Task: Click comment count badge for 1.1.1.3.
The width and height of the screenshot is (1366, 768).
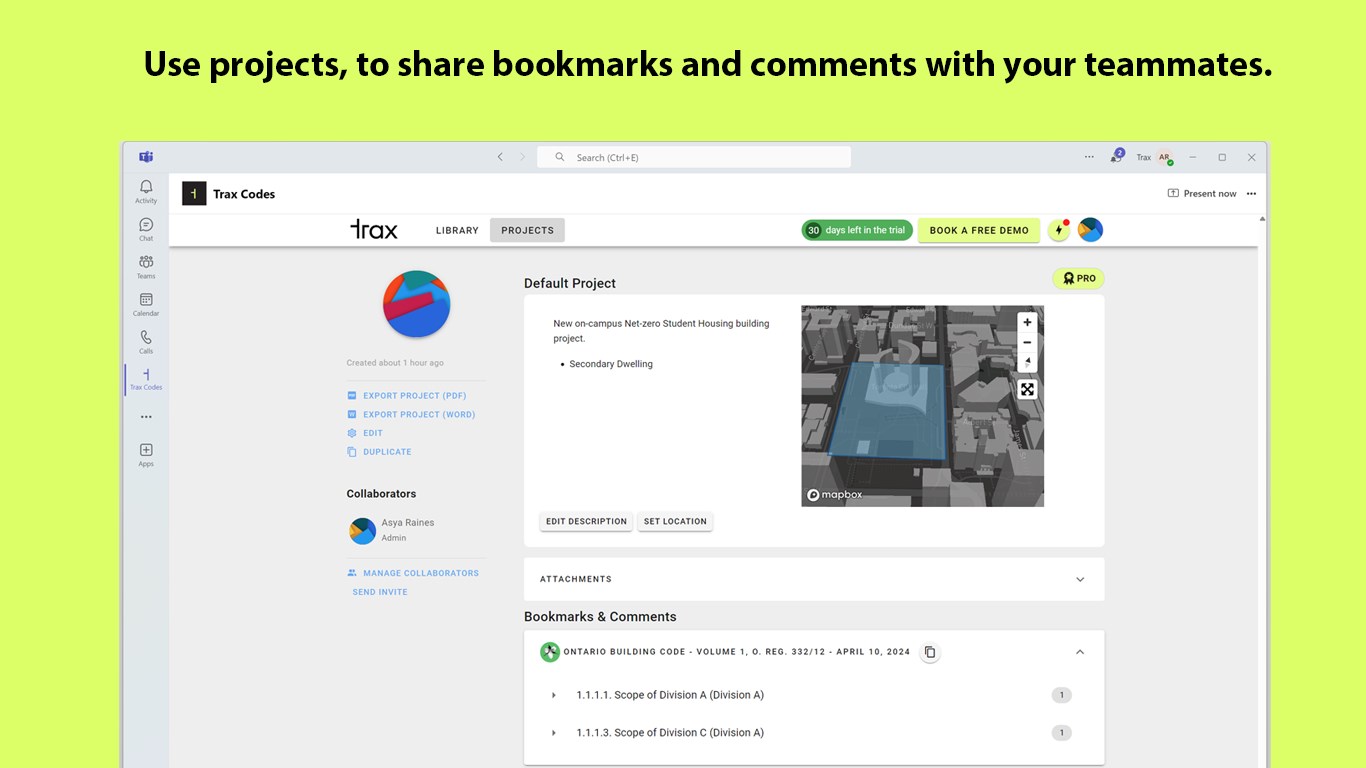Action: point(1061,733)
